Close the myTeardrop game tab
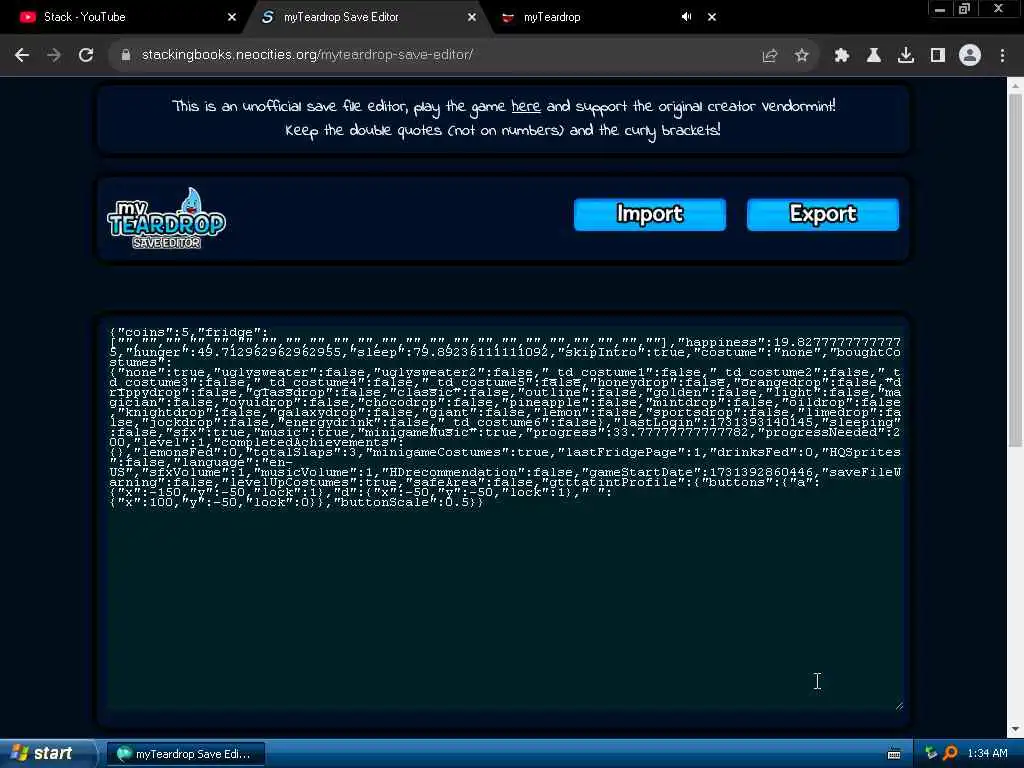 [x=712, y=17]
